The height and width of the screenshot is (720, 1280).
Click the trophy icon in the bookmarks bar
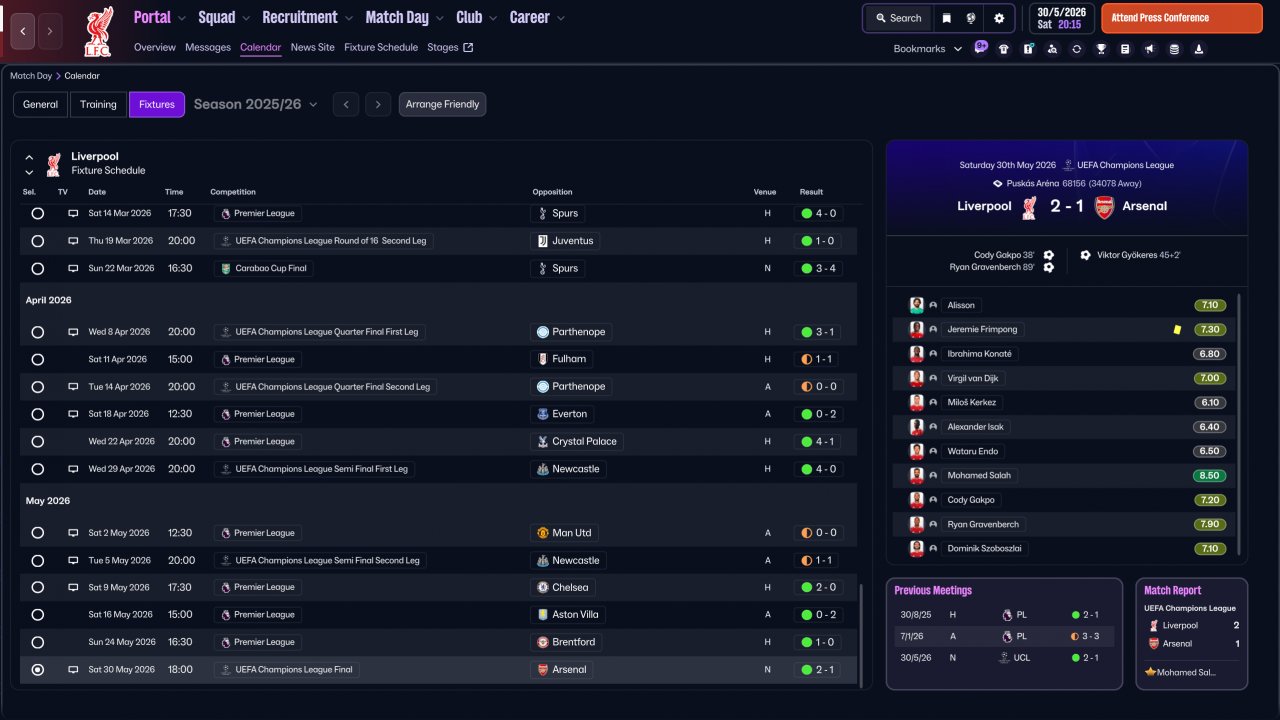coord(1101,49)
